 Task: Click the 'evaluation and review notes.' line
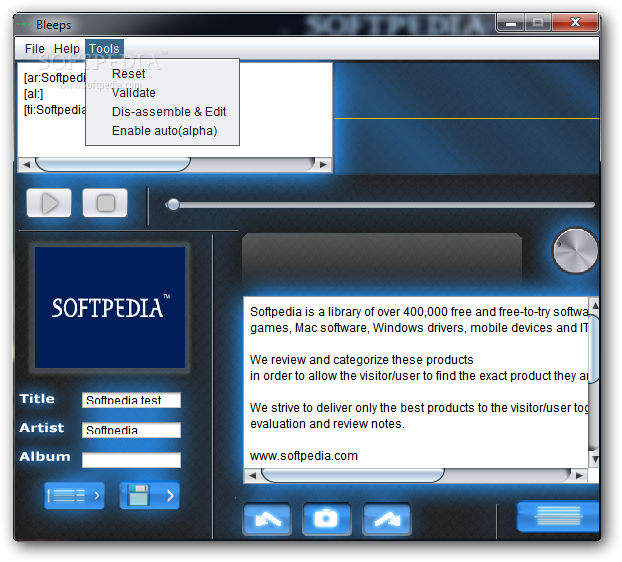(327, 424)
